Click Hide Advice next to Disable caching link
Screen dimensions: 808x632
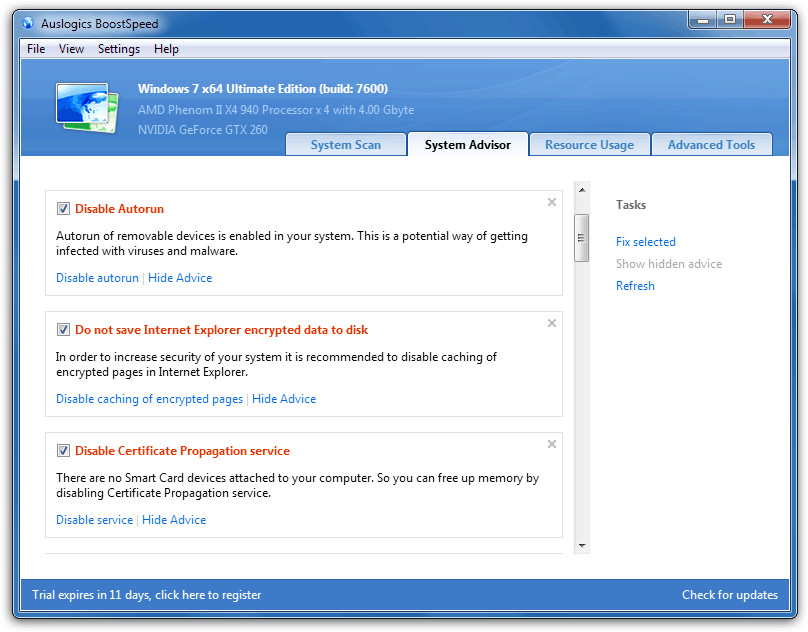coord(284,399)
